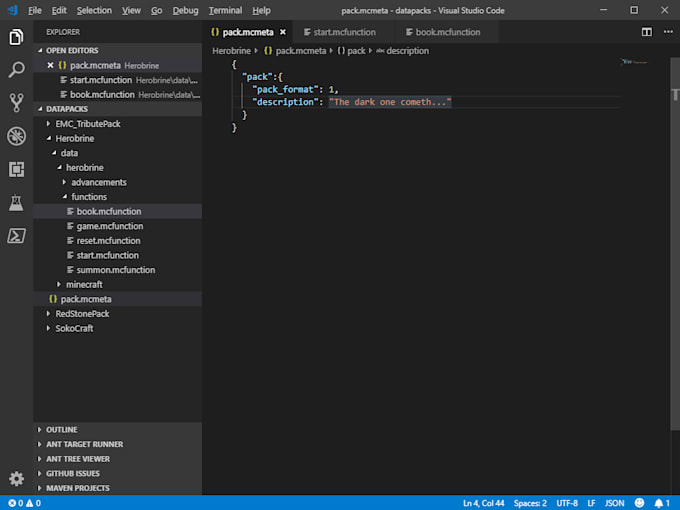
Task: Collapse the functions folder
Action: click(89, 197)
